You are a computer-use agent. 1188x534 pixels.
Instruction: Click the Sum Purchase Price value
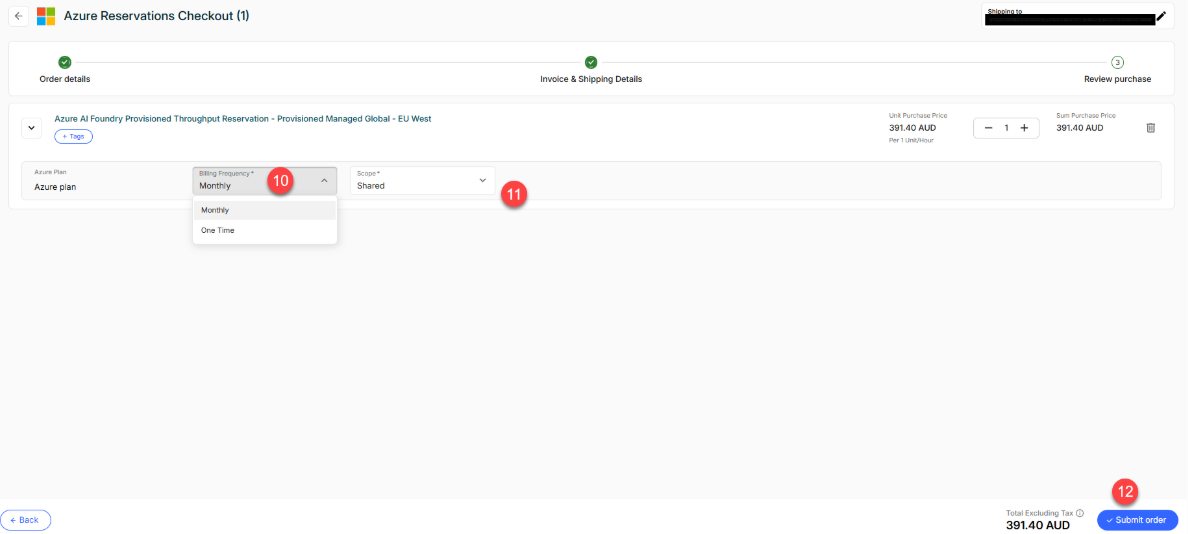click(x=1080, y=128)
